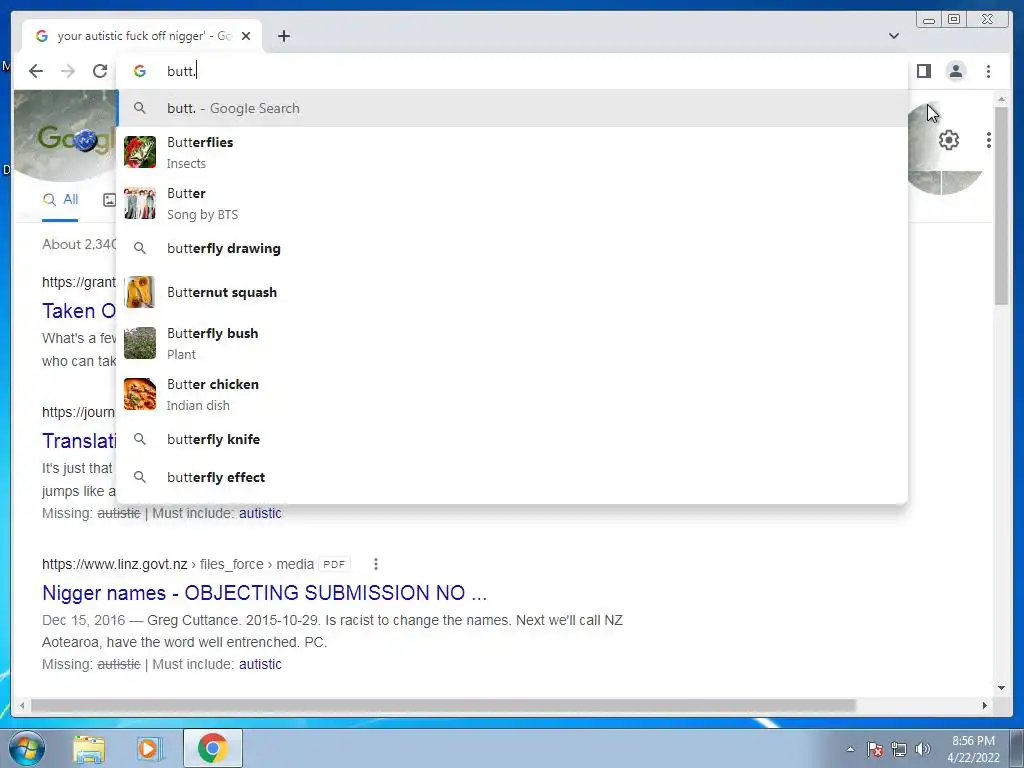Open the 'OBJECTING SUBMISSION NO' result link
The height and width of the screenshot is (768, 1024).
pyautogui.click(x=264, y=593)
